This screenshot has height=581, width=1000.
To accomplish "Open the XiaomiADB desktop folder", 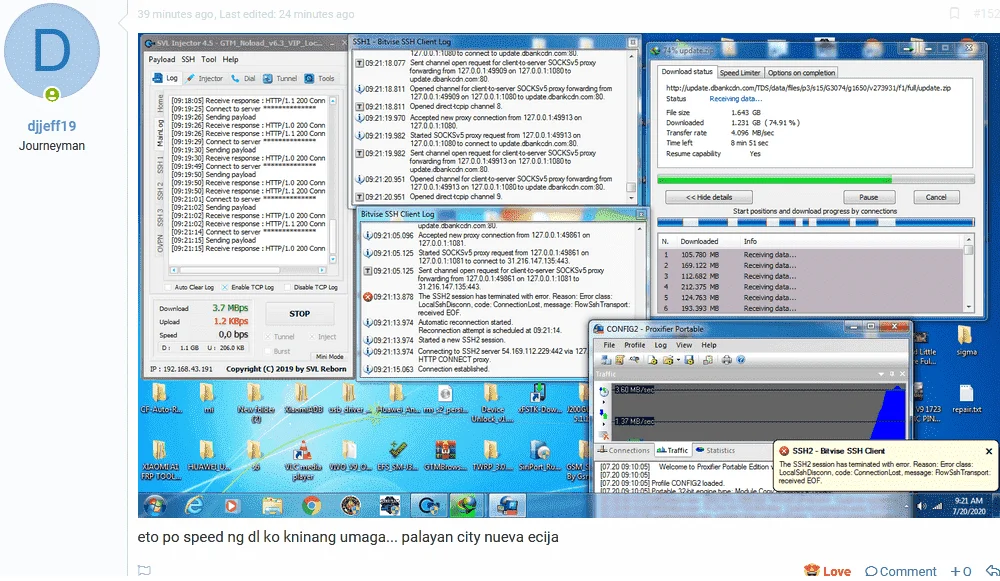I will click(x=302, y=399).
